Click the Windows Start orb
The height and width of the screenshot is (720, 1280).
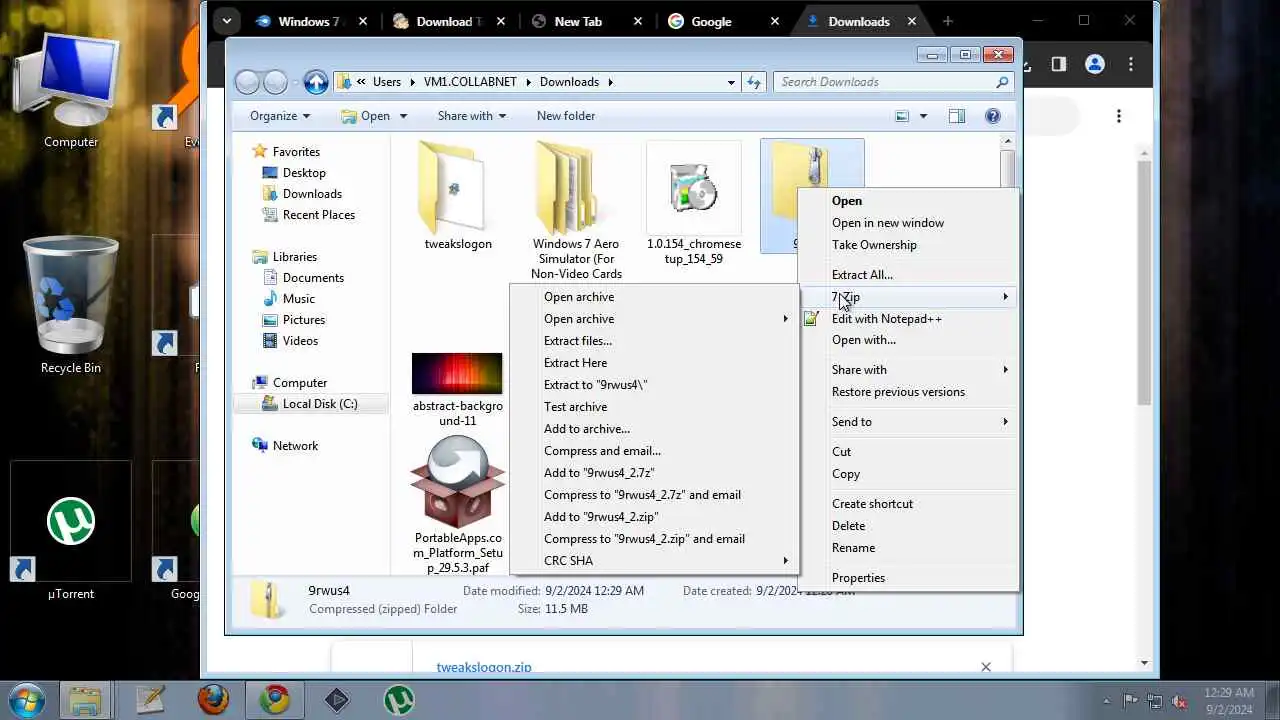[x=26, y=699]
